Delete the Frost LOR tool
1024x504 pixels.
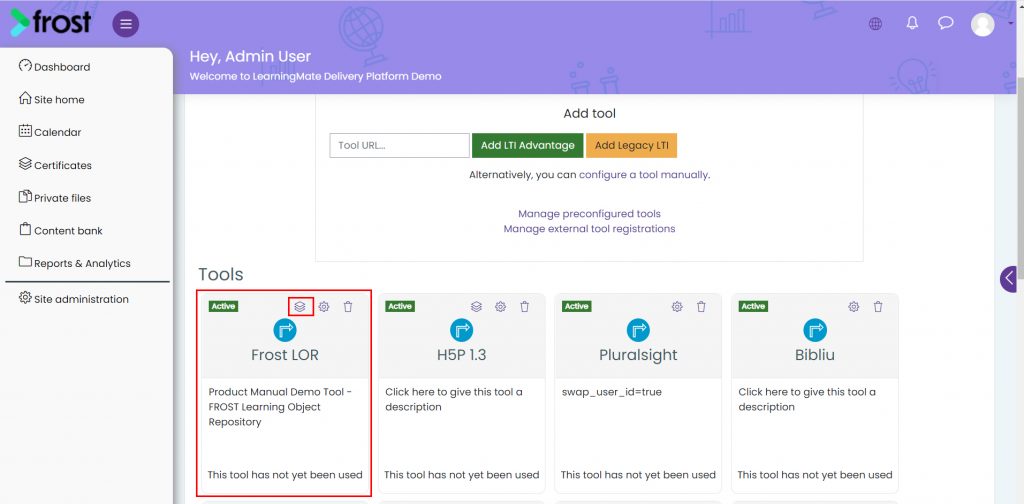348,306
